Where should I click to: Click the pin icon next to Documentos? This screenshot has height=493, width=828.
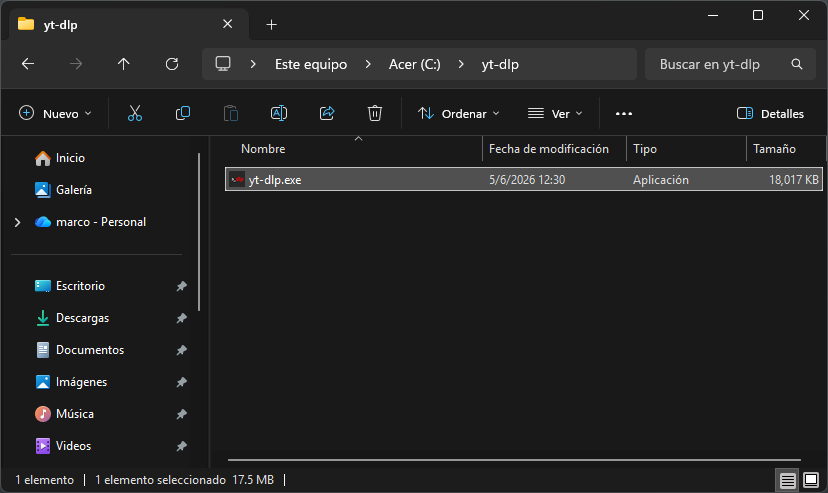point(182,350)
